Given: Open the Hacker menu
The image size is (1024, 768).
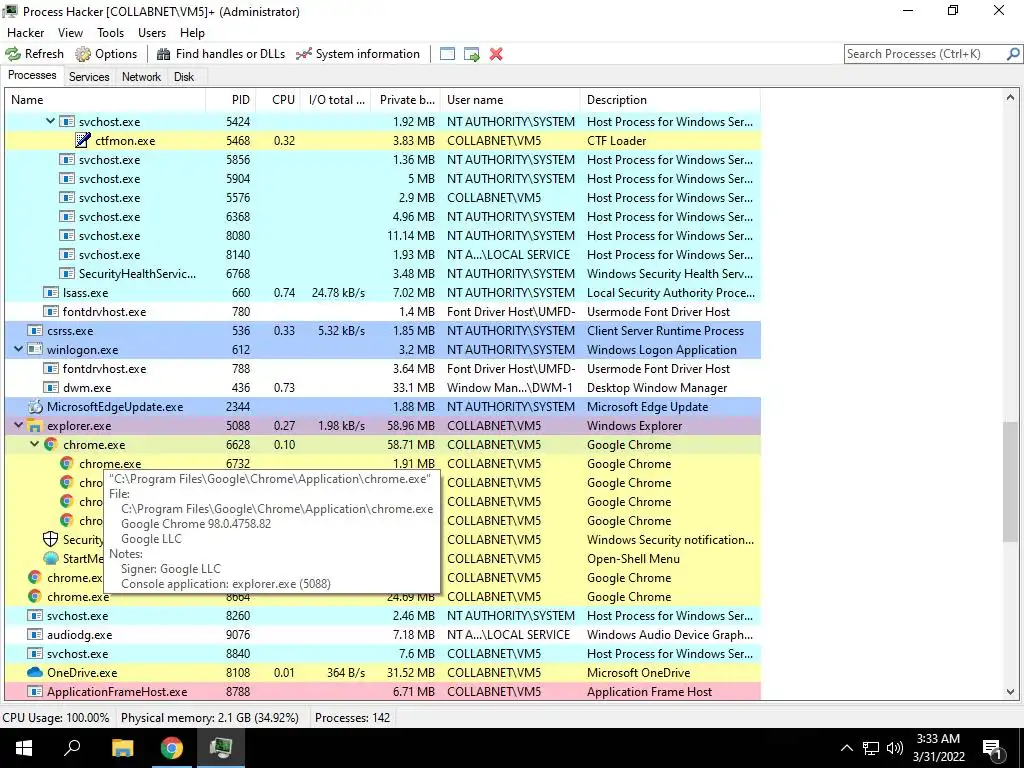Looking at the screenshot, I should coord(25,33).
